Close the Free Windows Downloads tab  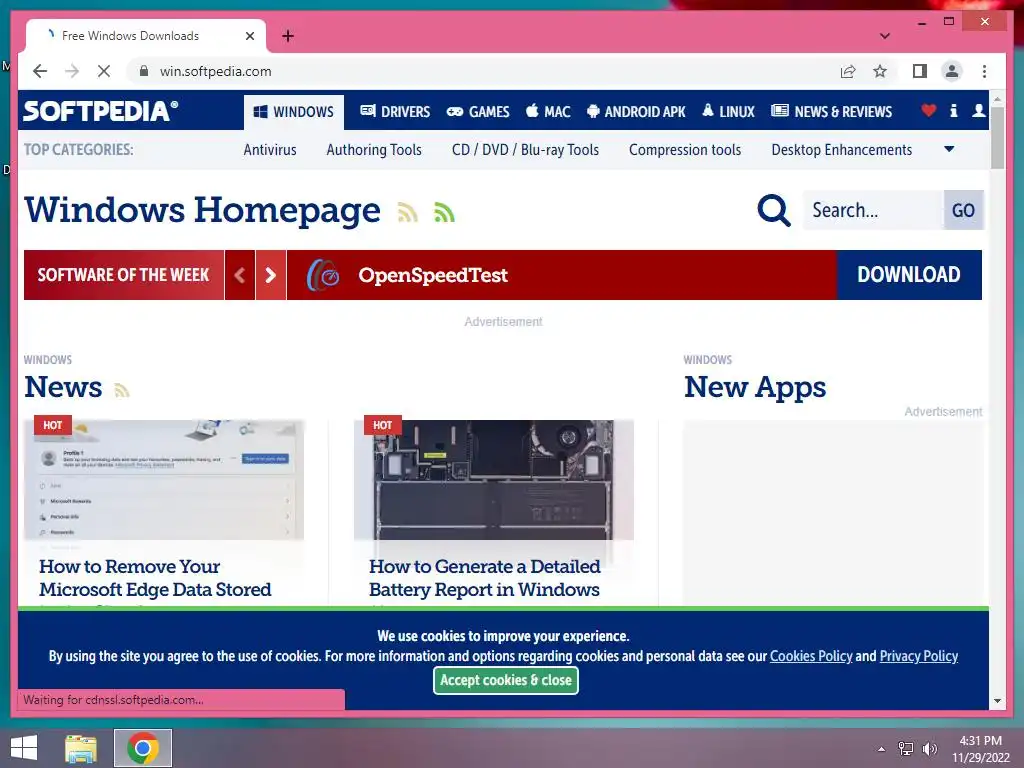click(249, 36)
